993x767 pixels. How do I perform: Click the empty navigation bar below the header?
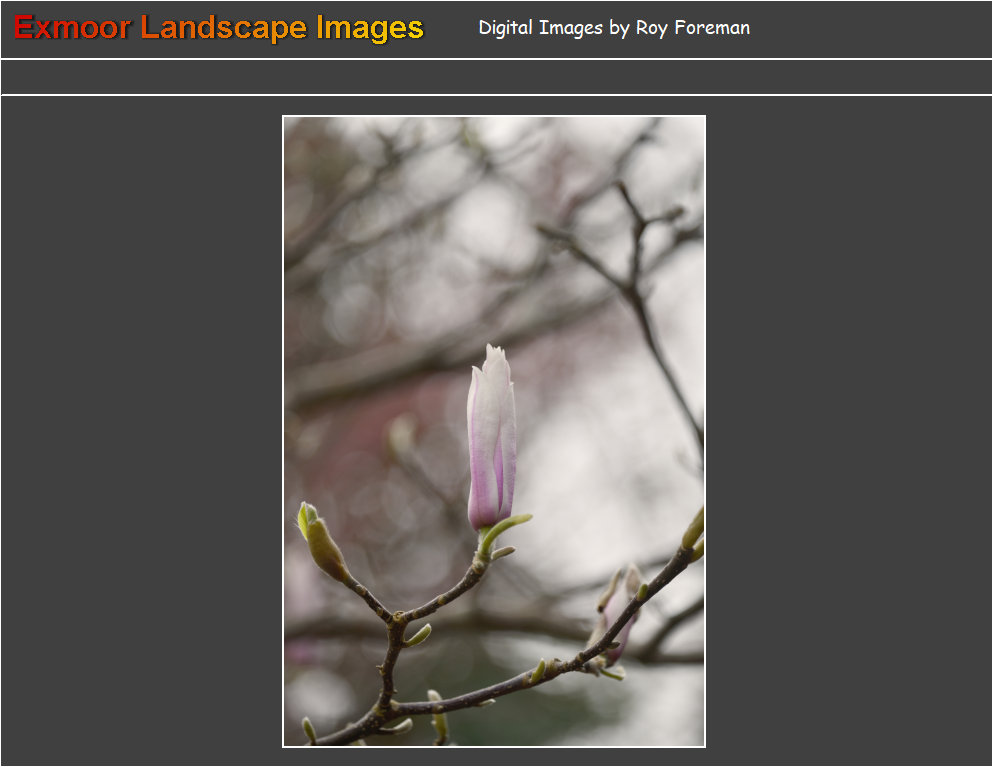(x=496, y=77)
